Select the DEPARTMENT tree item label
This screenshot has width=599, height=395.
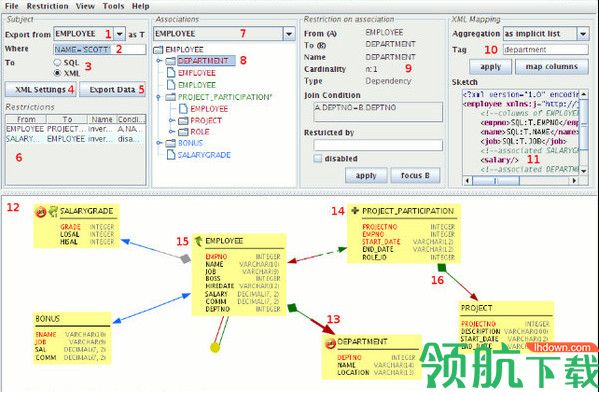point(206,61)
